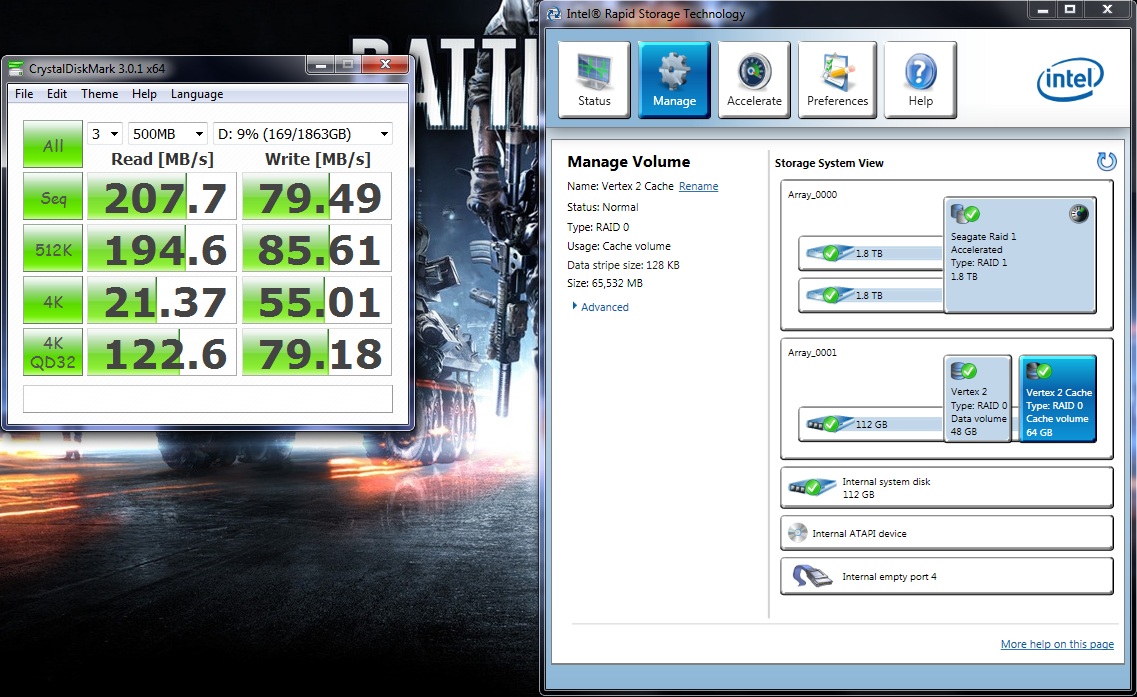The height and width of the screenshot is (697, 1137).
Task: Click the Intel Rapid Storage title bar icon
Action: pos(554,14)
